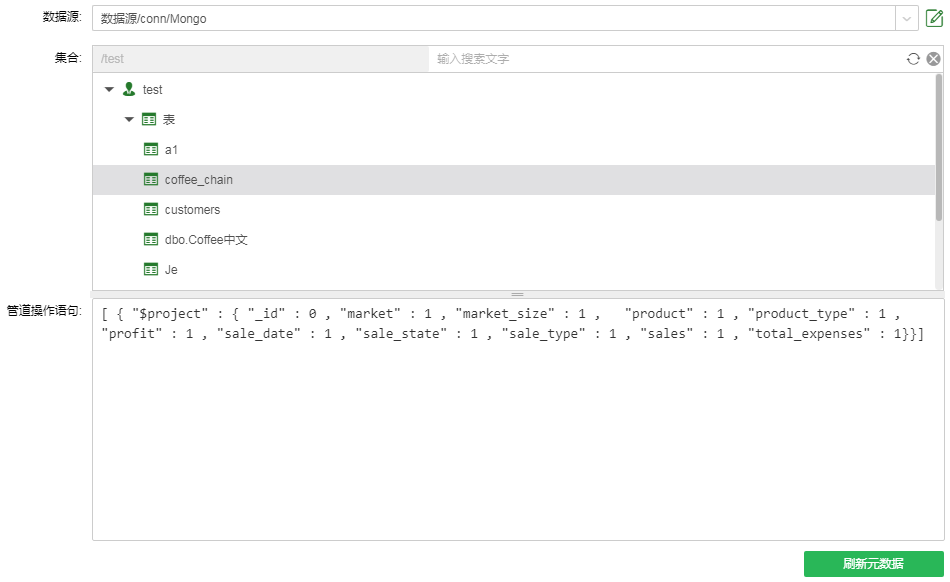Click the 刷新元数据 refresh metadata button
950x582 pixels.
point(873,564)
